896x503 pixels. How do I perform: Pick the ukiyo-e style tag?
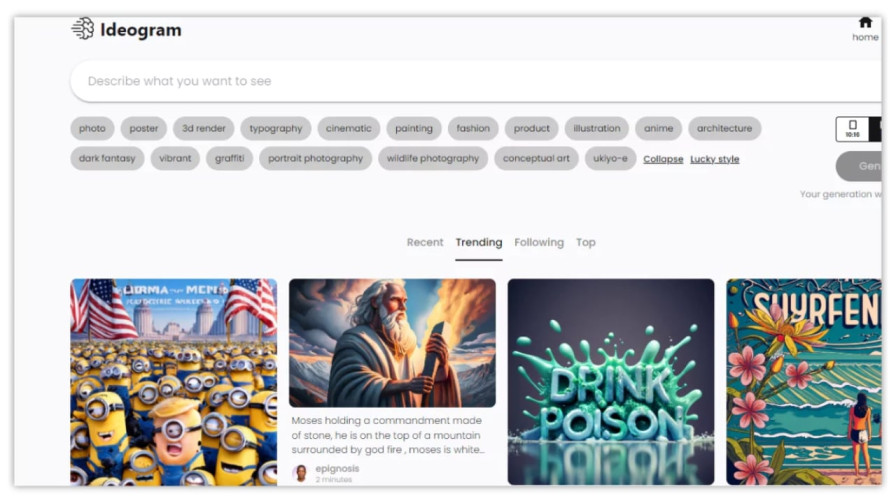click(610, 158)
